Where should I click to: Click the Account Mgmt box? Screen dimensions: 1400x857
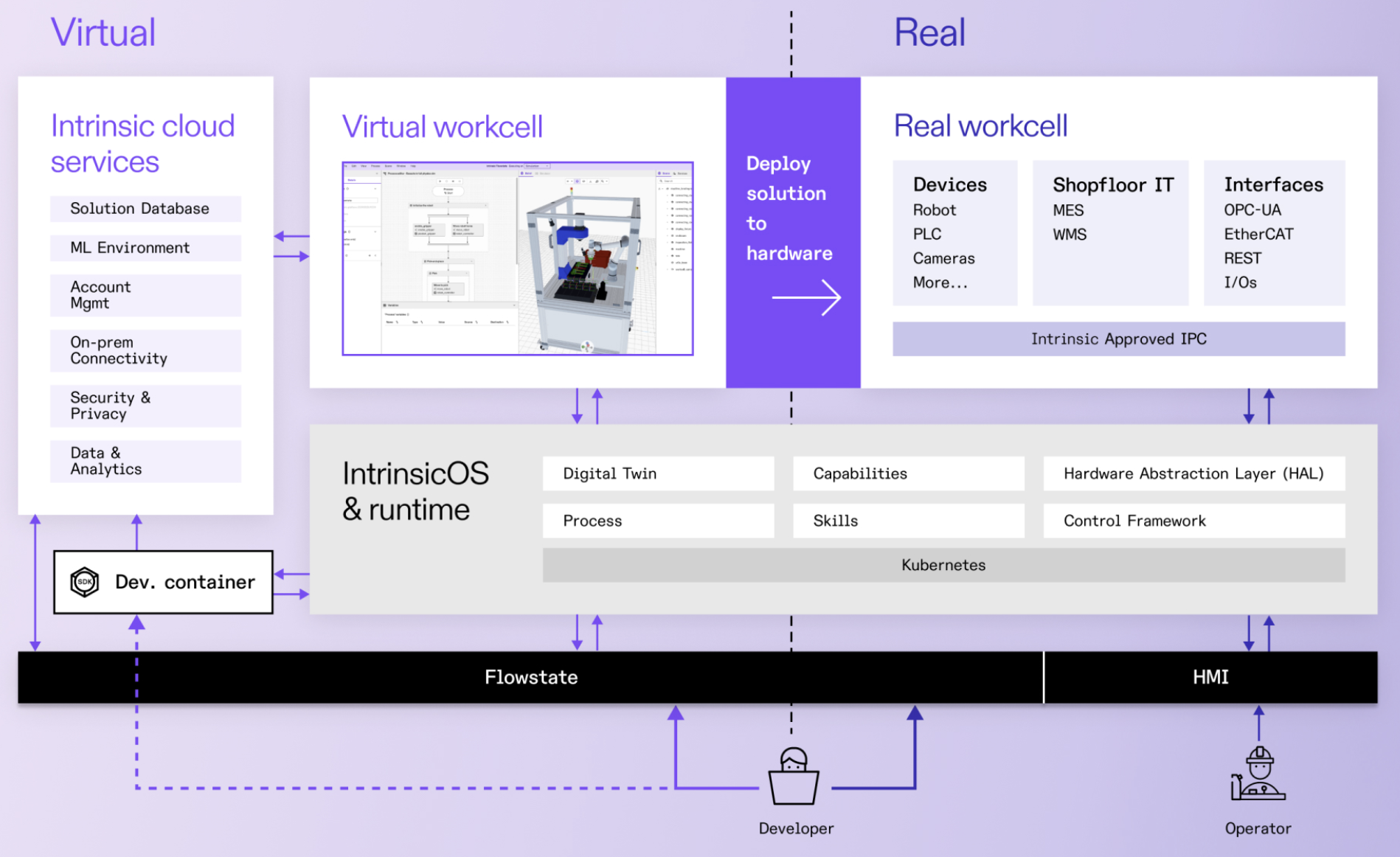pos(145,295)
